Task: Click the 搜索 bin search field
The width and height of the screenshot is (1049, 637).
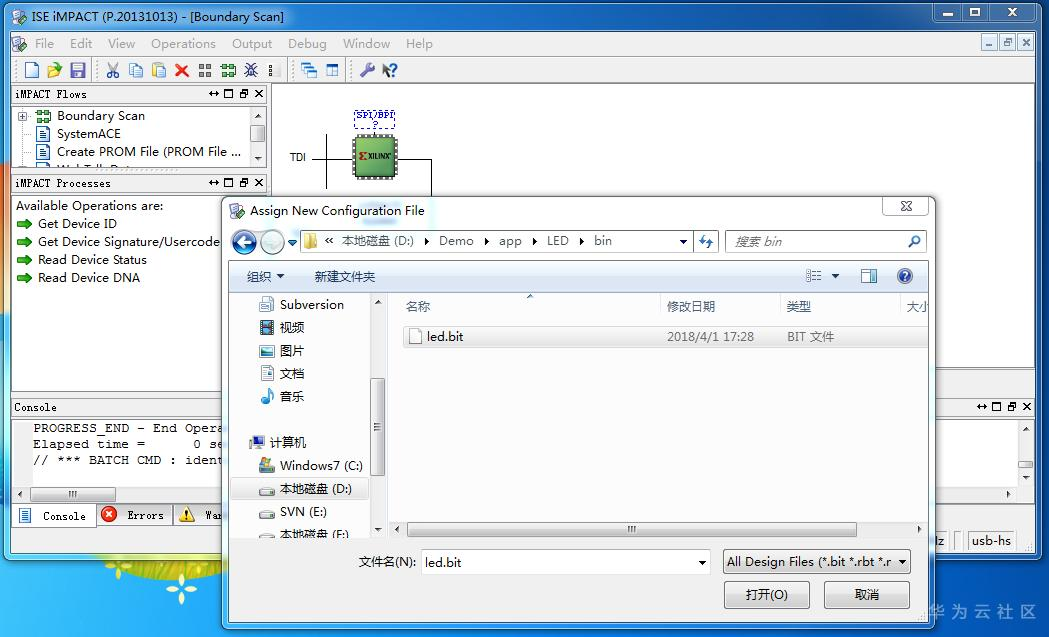Action: (x=818, y=242)
